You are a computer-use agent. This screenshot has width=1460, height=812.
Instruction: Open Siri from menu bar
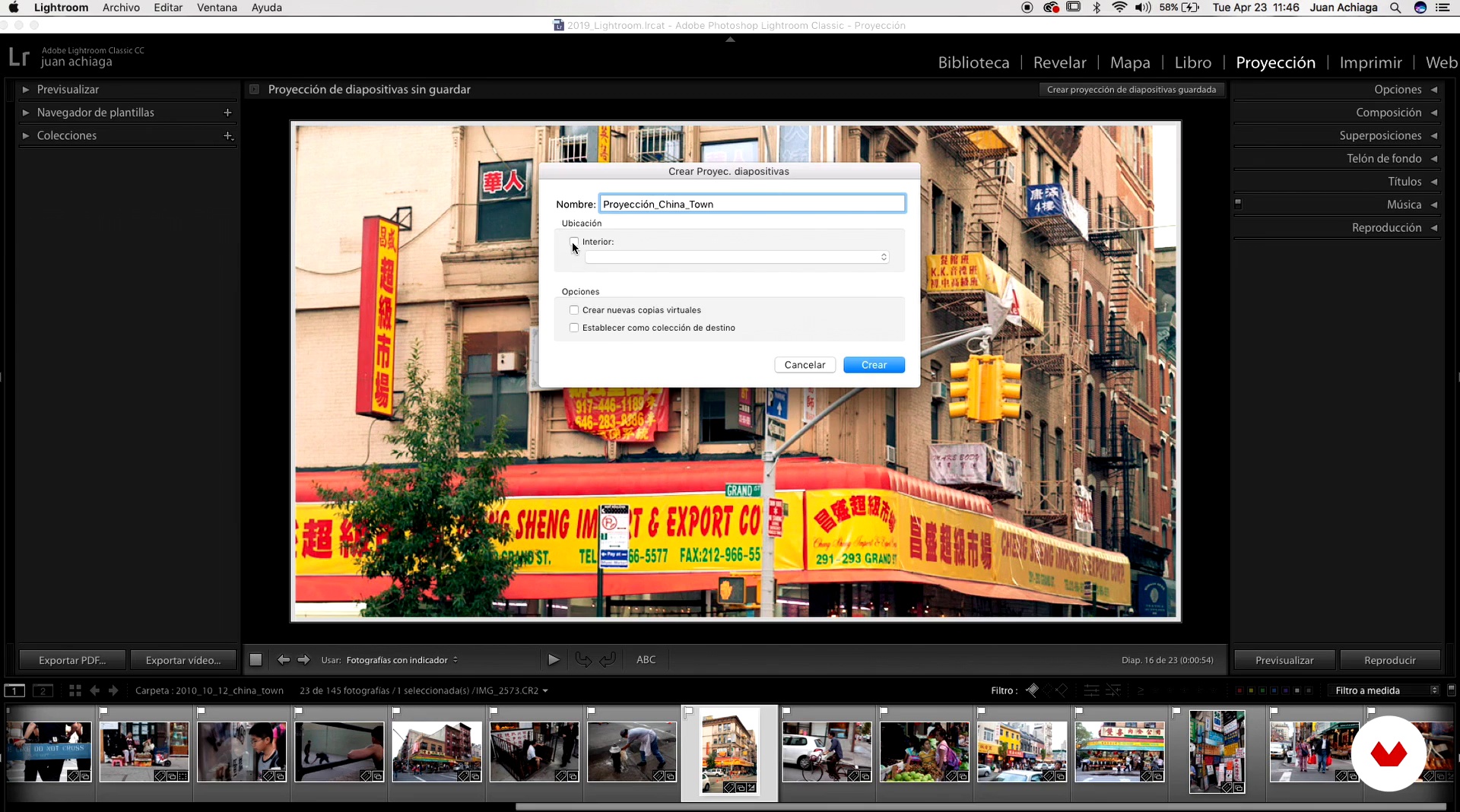point(1420,8)
